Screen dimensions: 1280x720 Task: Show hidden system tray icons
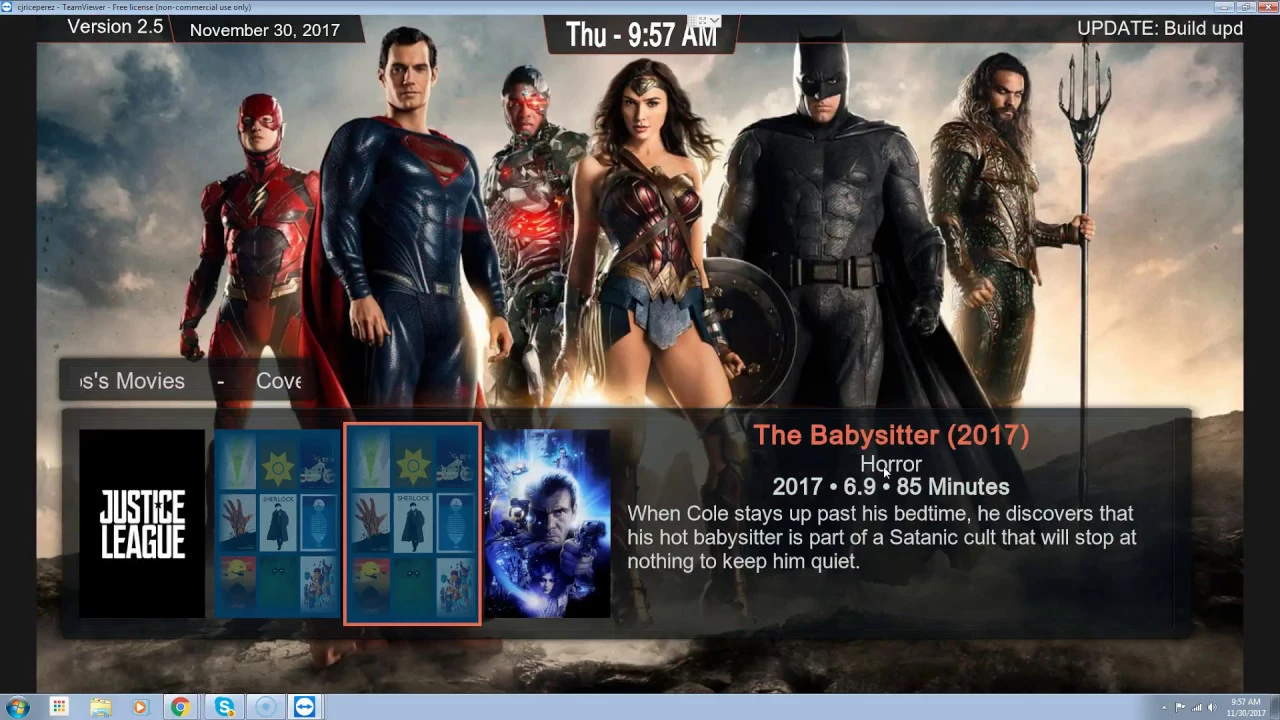tap(1164, 708)
